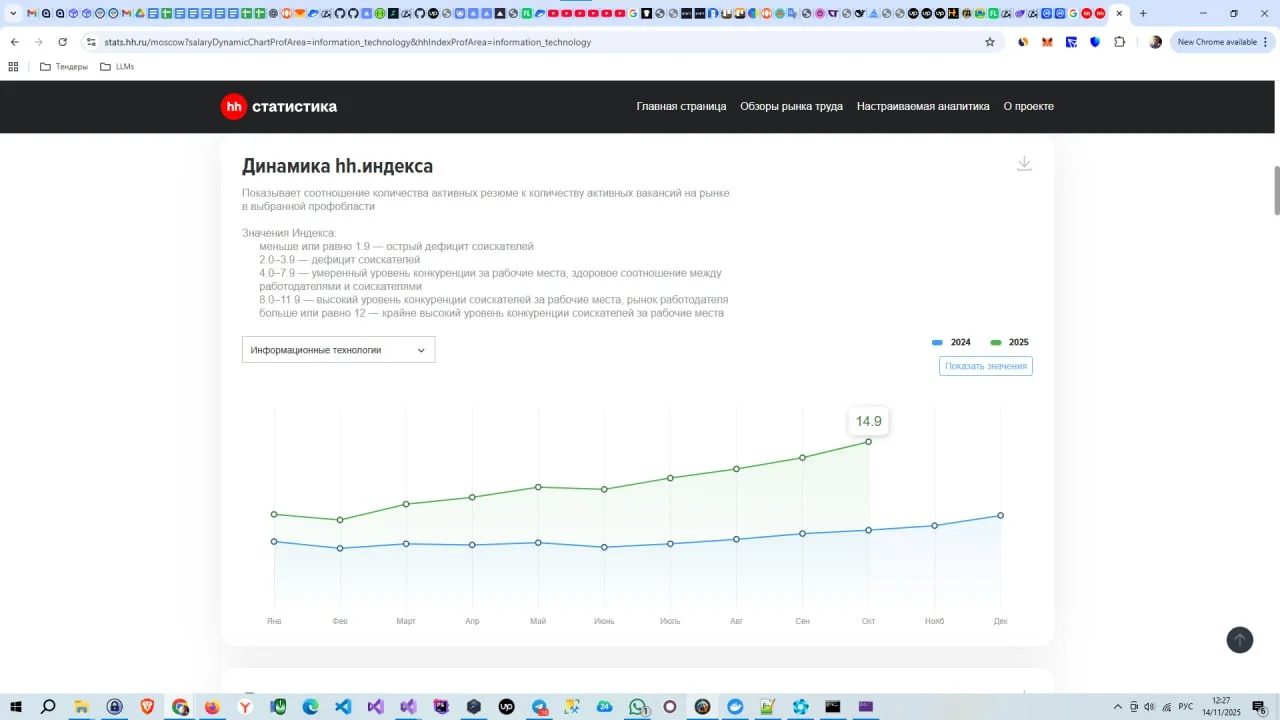Reload the page with refresh icon
Screen dimensions: 1280x720
pyautogui.click(x=63, y=42)
